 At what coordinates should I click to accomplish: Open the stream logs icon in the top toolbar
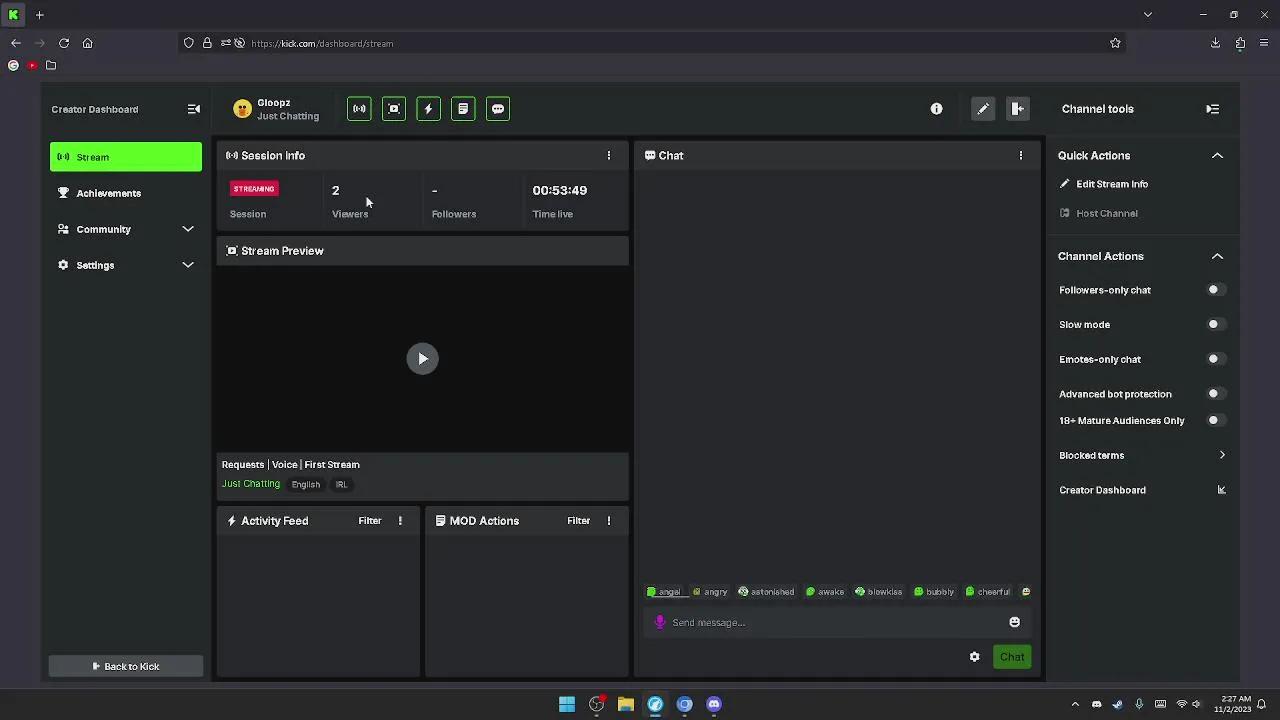pyautogui.click(x=463, y=109)
